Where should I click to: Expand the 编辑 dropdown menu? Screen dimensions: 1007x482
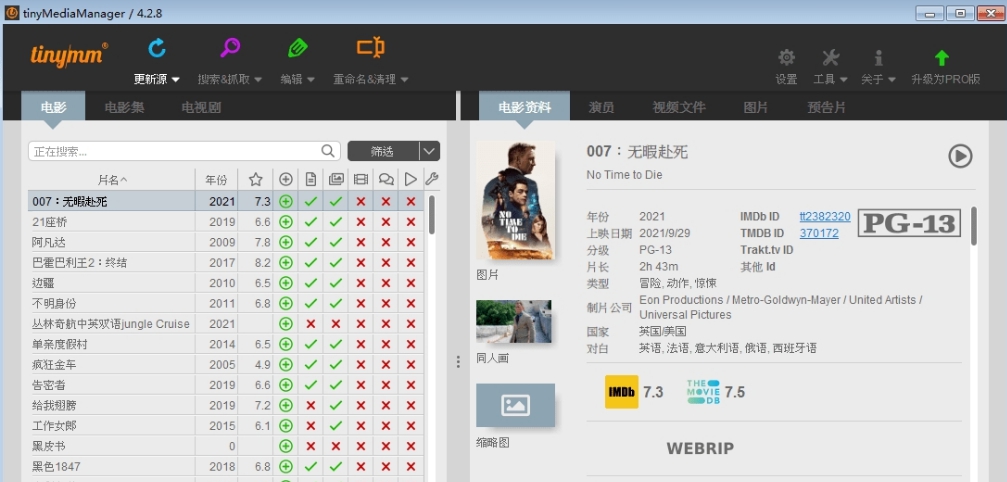310,80
